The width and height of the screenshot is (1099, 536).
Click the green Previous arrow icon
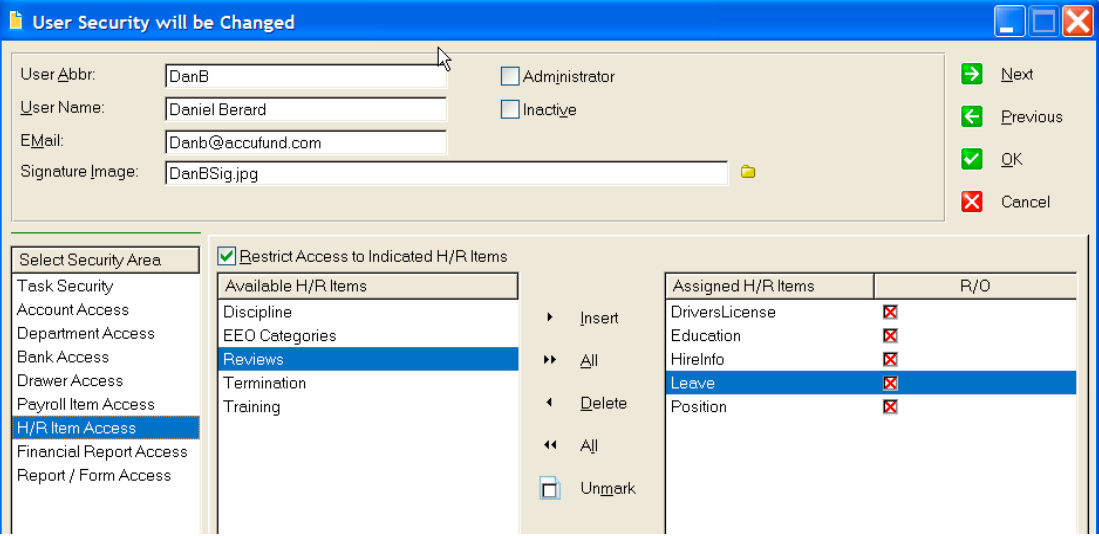pyautogui.click(x=971, y=116)
